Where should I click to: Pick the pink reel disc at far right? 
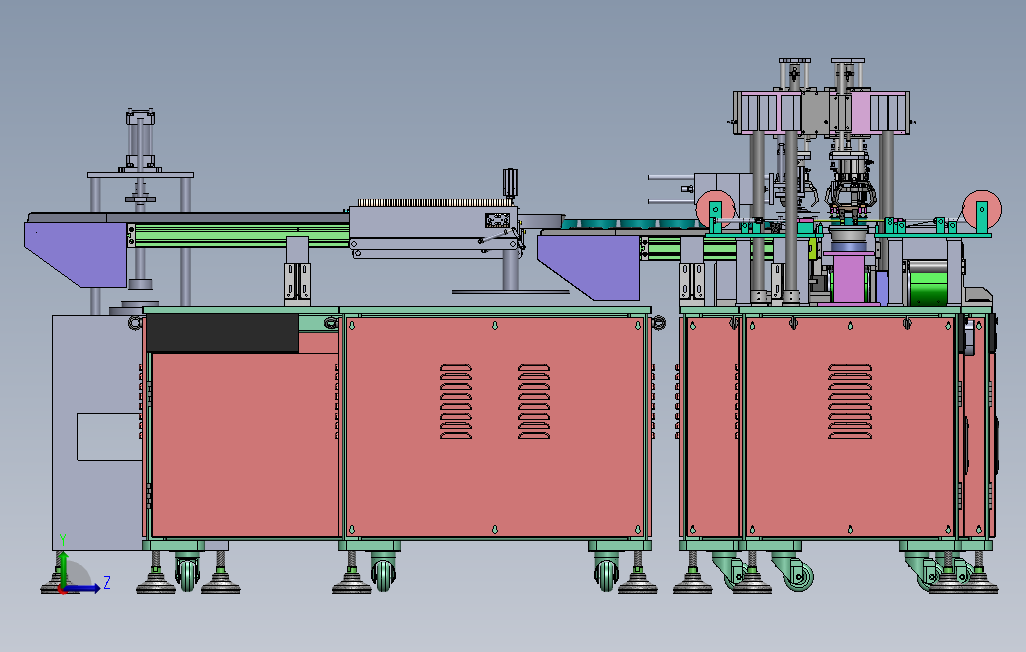[x=982, y=209]
